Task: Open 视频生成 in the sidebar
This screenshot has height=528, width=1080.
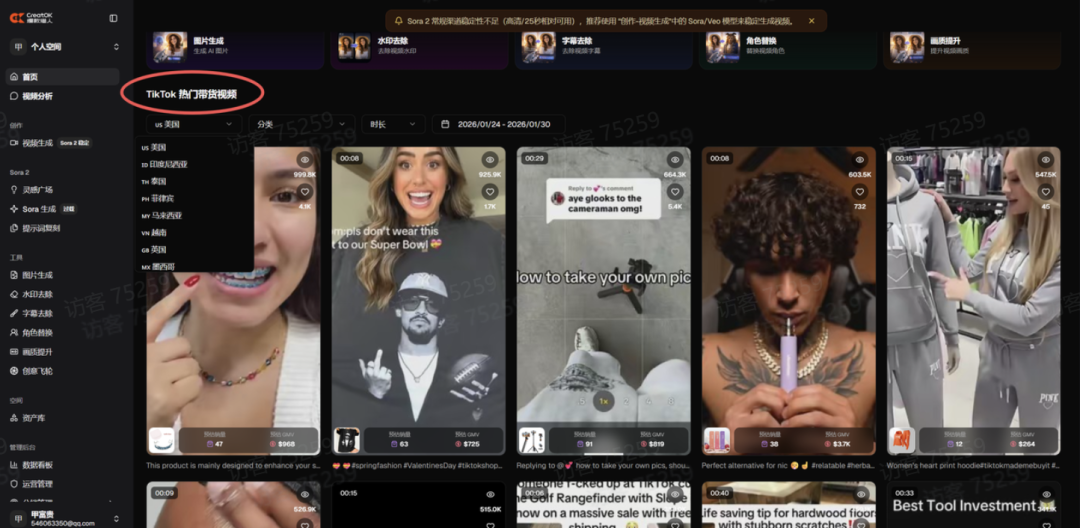Action: coord(62,142)
